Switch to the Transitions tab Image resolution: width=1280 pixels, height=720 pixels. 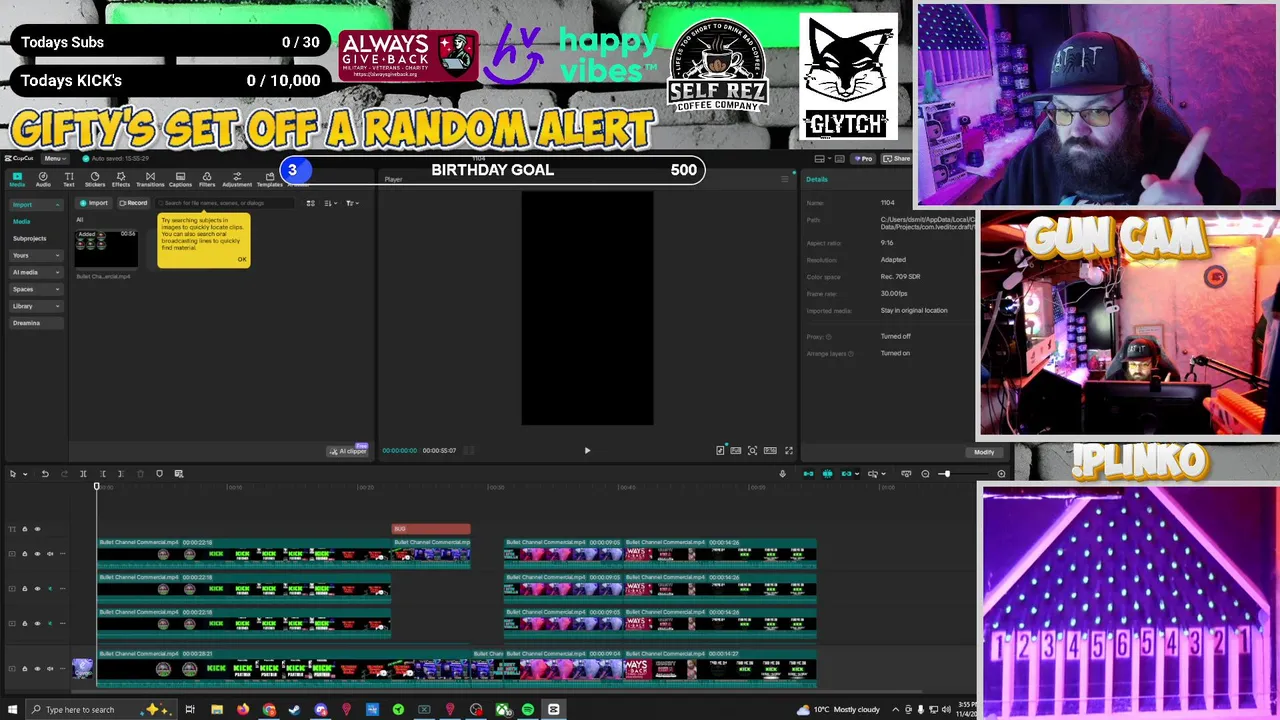pyautogui.click(x=150, y=179)
